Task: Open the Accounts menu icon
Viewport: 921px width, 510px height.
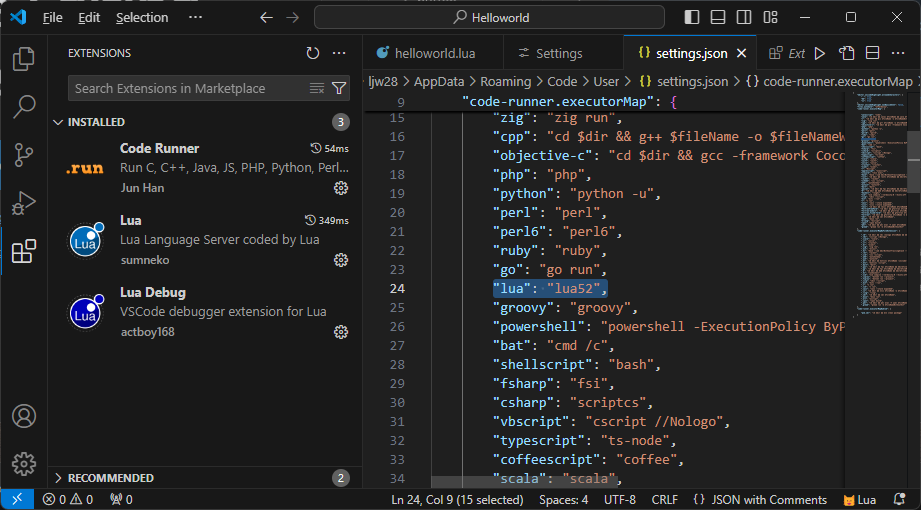Action: pos(24,416)
